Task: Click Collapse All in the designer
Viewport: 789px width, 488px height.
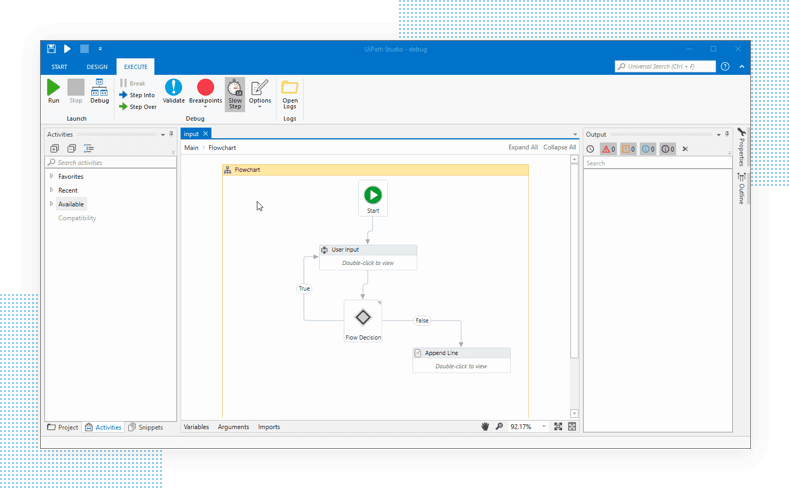Action: (x=560, y=147)
